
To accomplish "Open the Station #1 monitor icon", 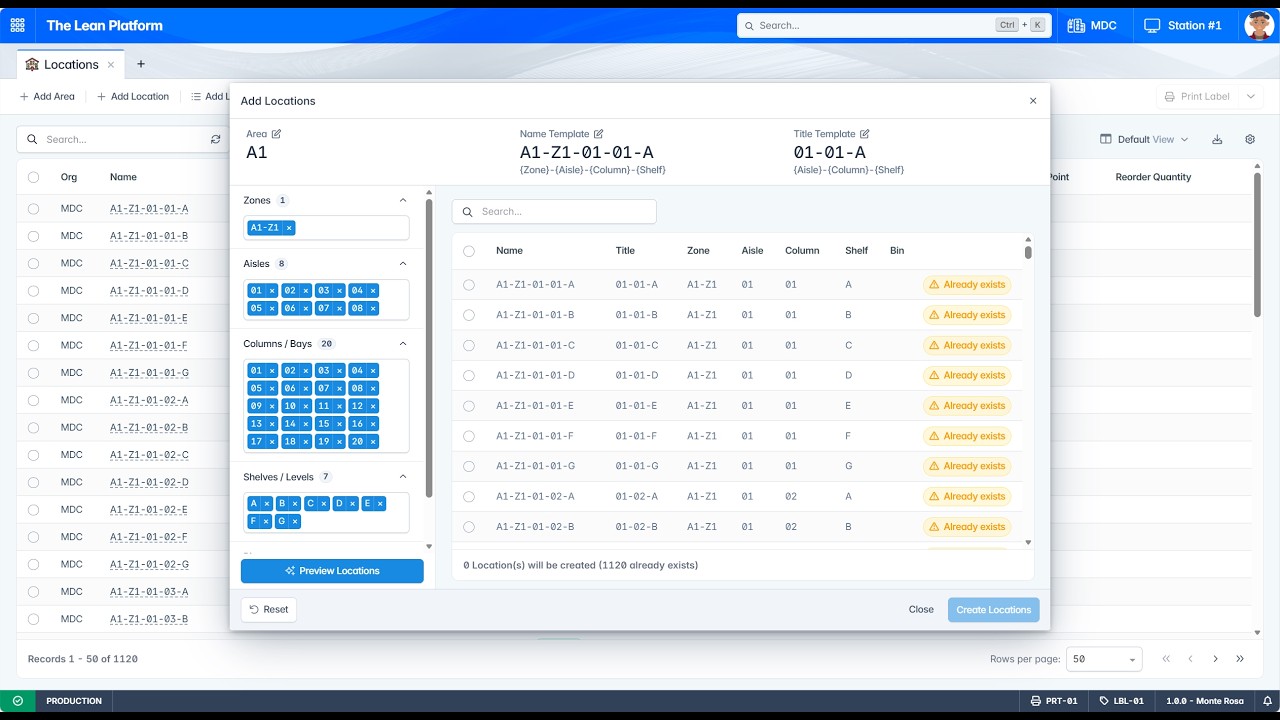I will (x=1152, y=25).
